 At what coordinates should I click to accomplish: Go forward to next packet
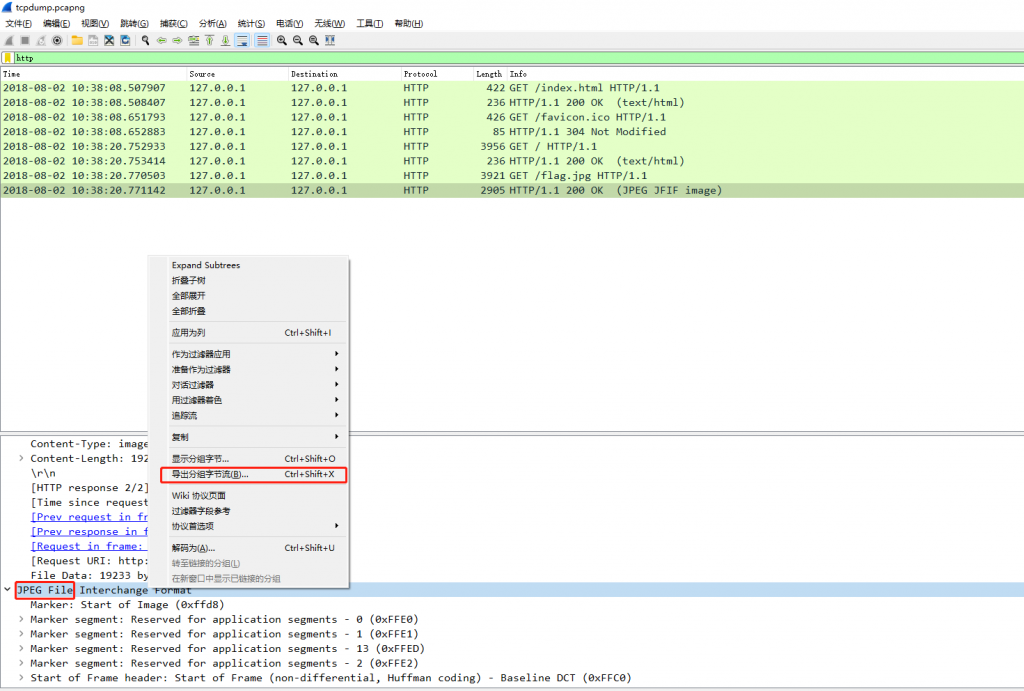177,40
